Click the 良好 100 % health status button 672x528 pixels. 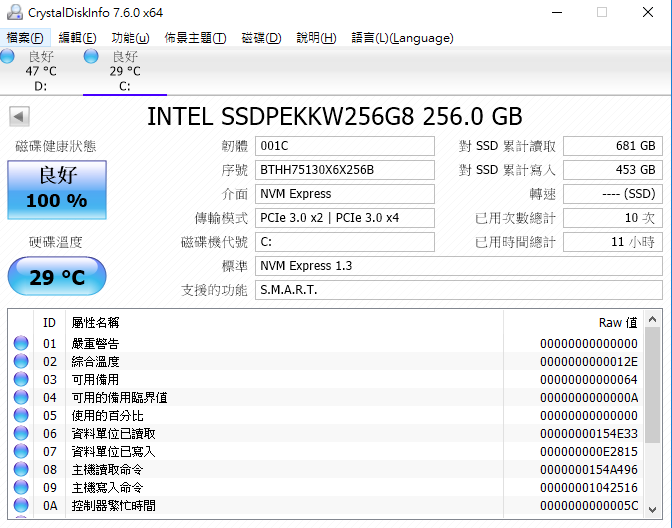(57, 190)
